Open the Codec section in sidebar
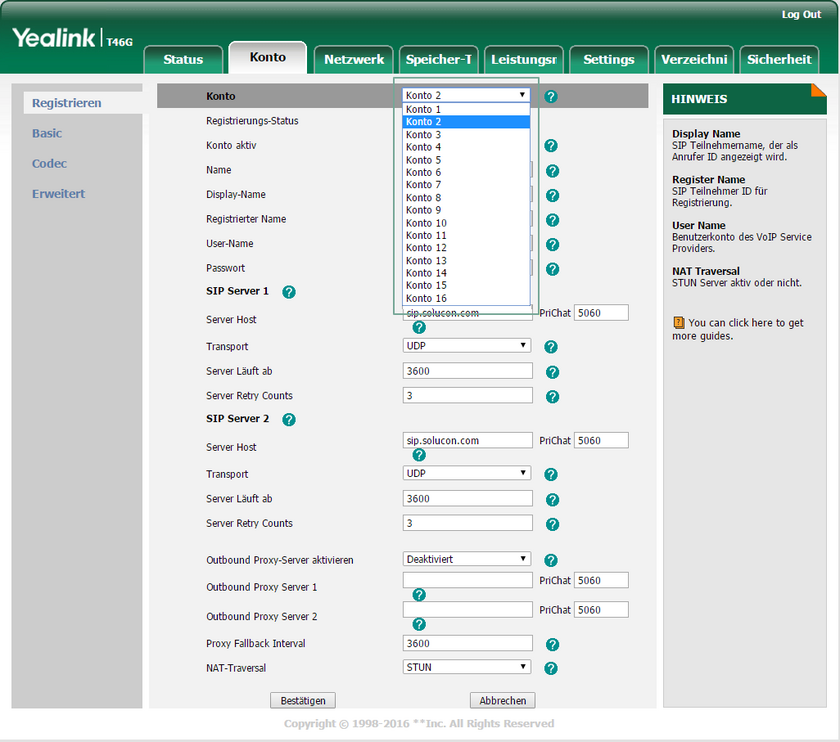The image size is (840, 742). [49, 163]
